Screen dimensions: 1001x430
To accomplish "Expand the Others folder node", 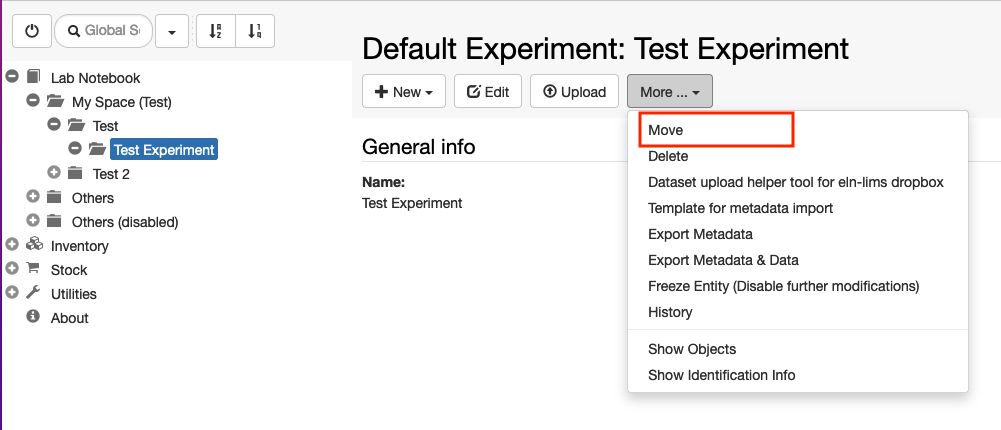I will tap(33, 196).
